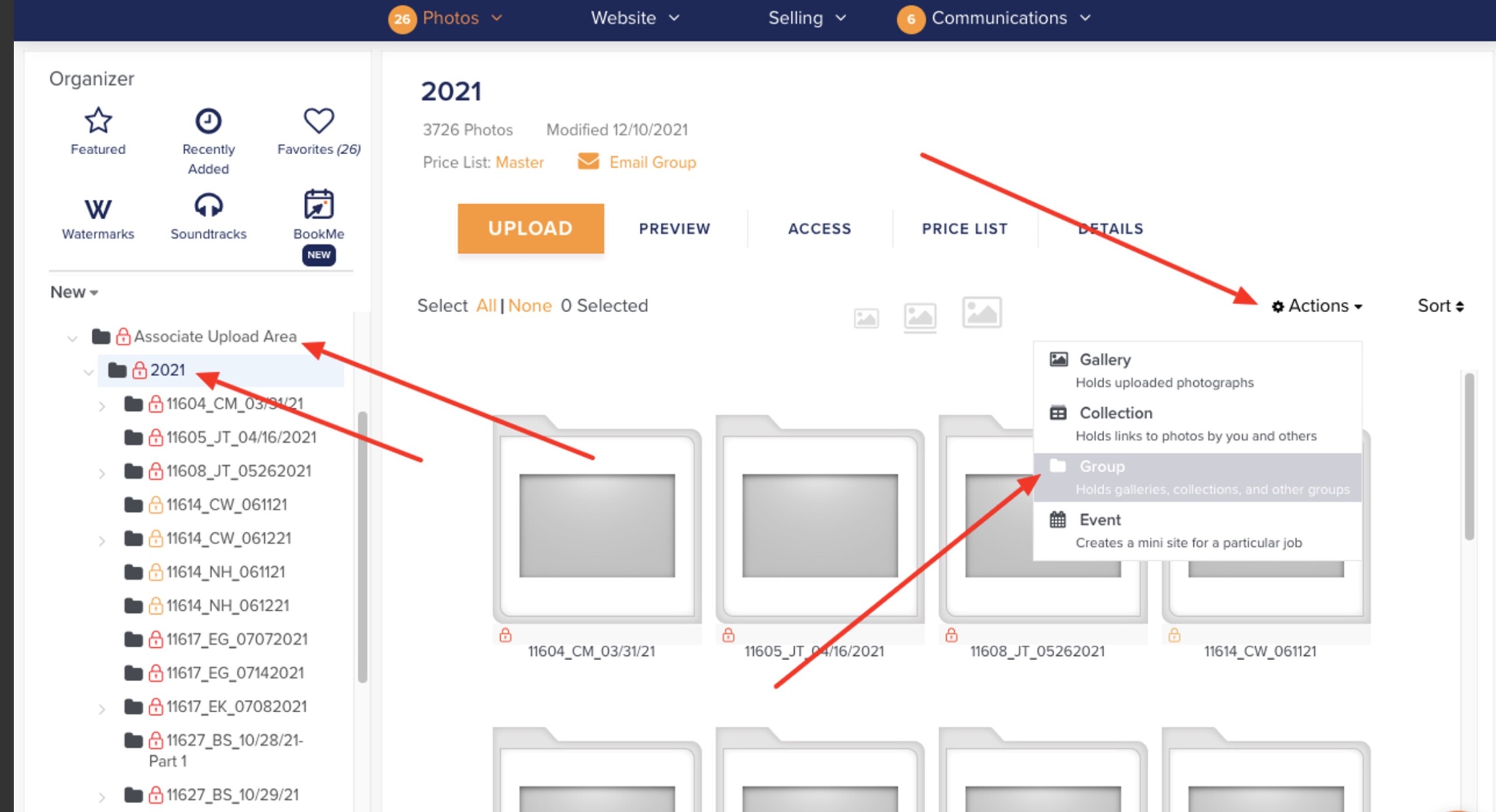Open the Featured star icon

pyautogui.click(x=98, y=121)
